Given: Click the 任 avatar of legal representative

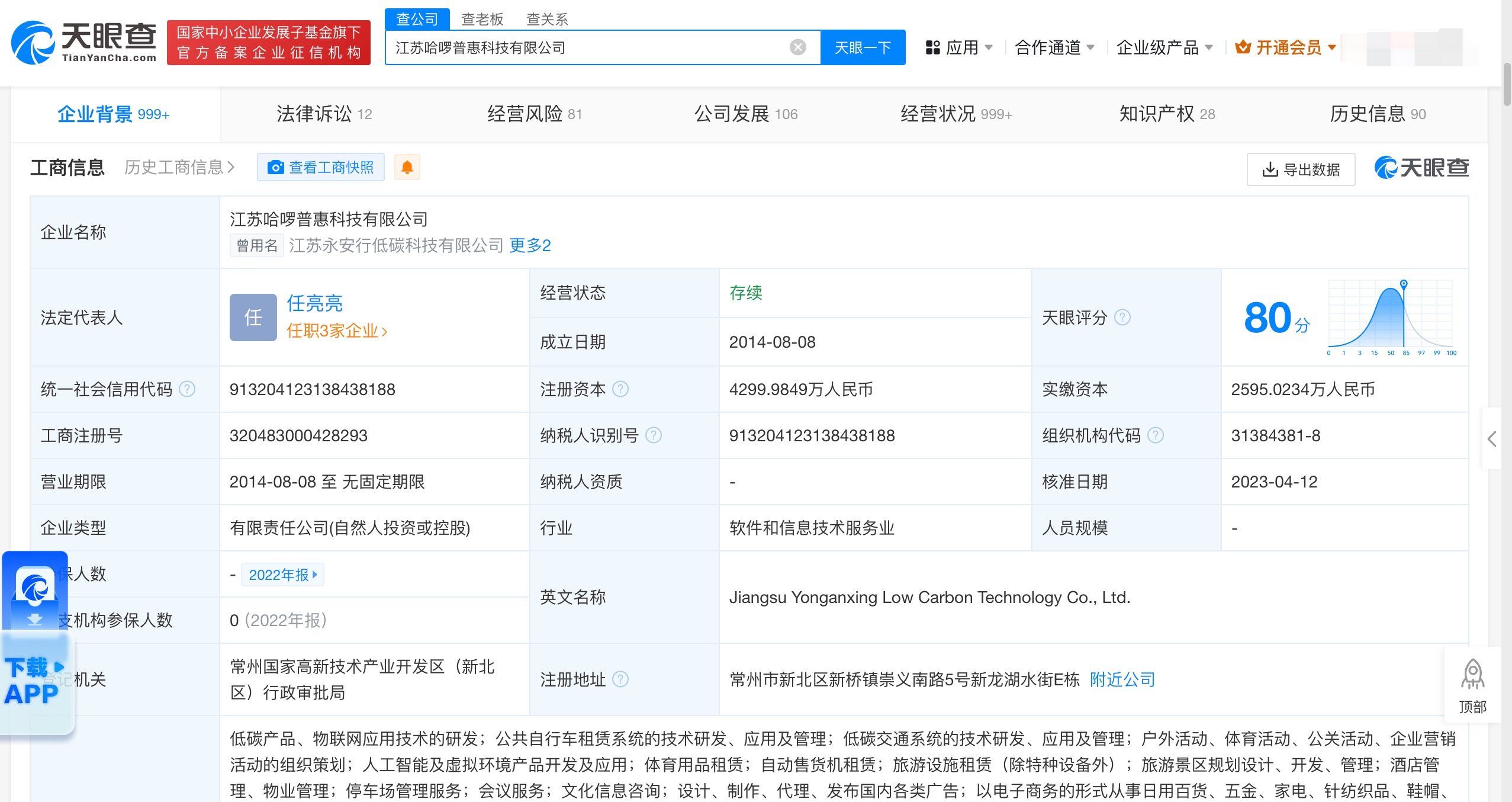Looking at the screenshot, I should [x=253, y=317].
